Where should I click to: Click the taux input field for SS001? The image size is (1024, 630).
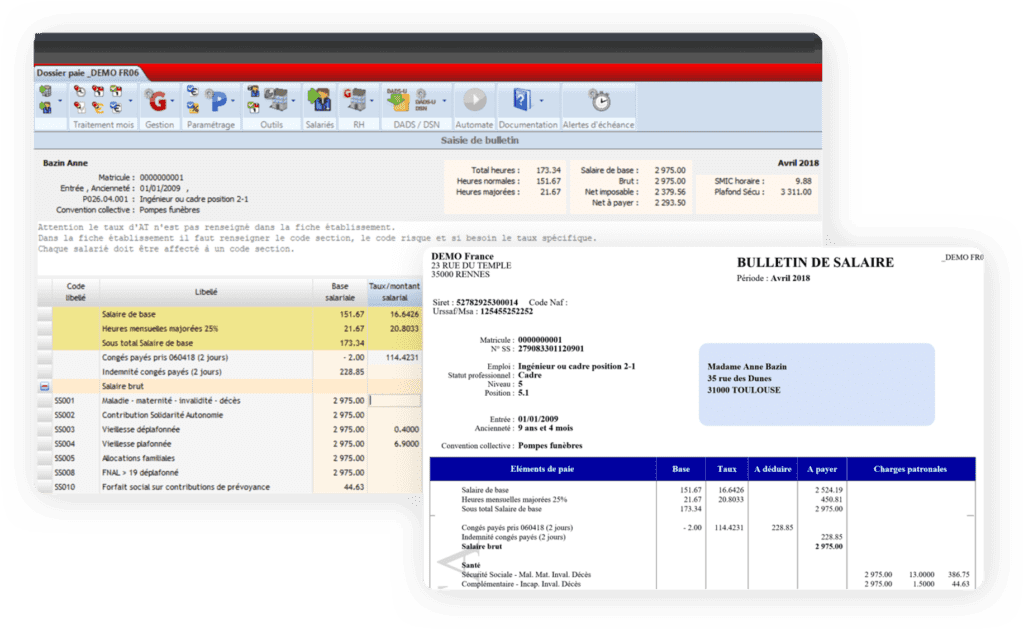point(394,400)
